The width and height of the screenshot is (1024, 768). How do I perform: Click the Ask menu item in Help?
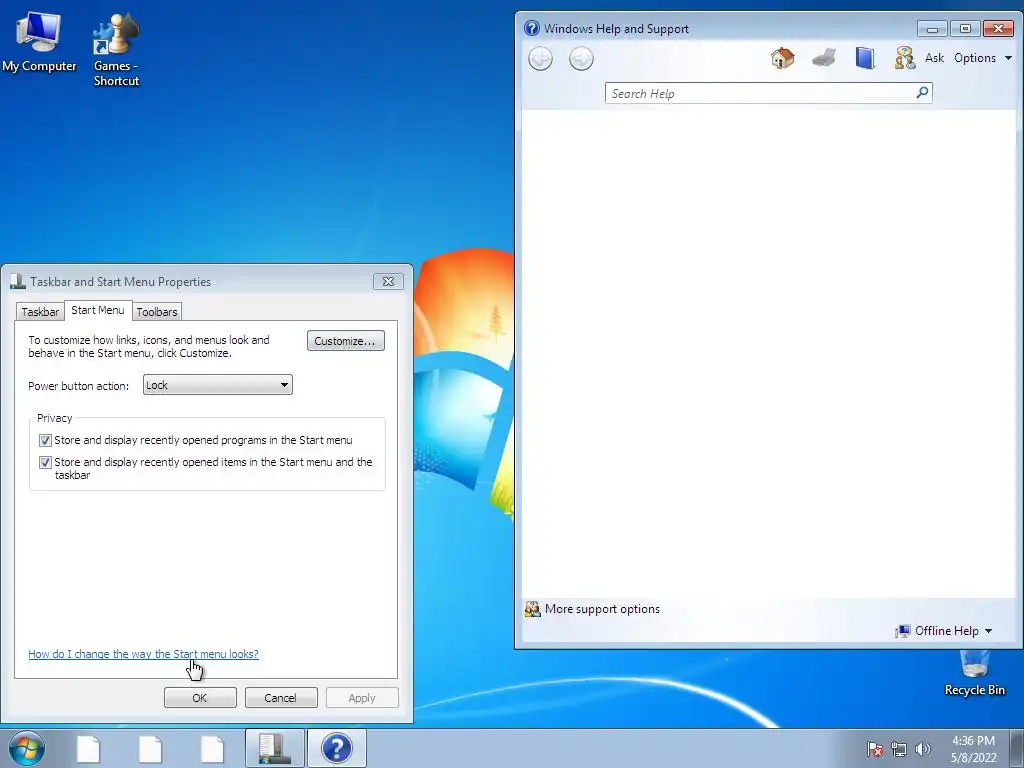point(934,58)
